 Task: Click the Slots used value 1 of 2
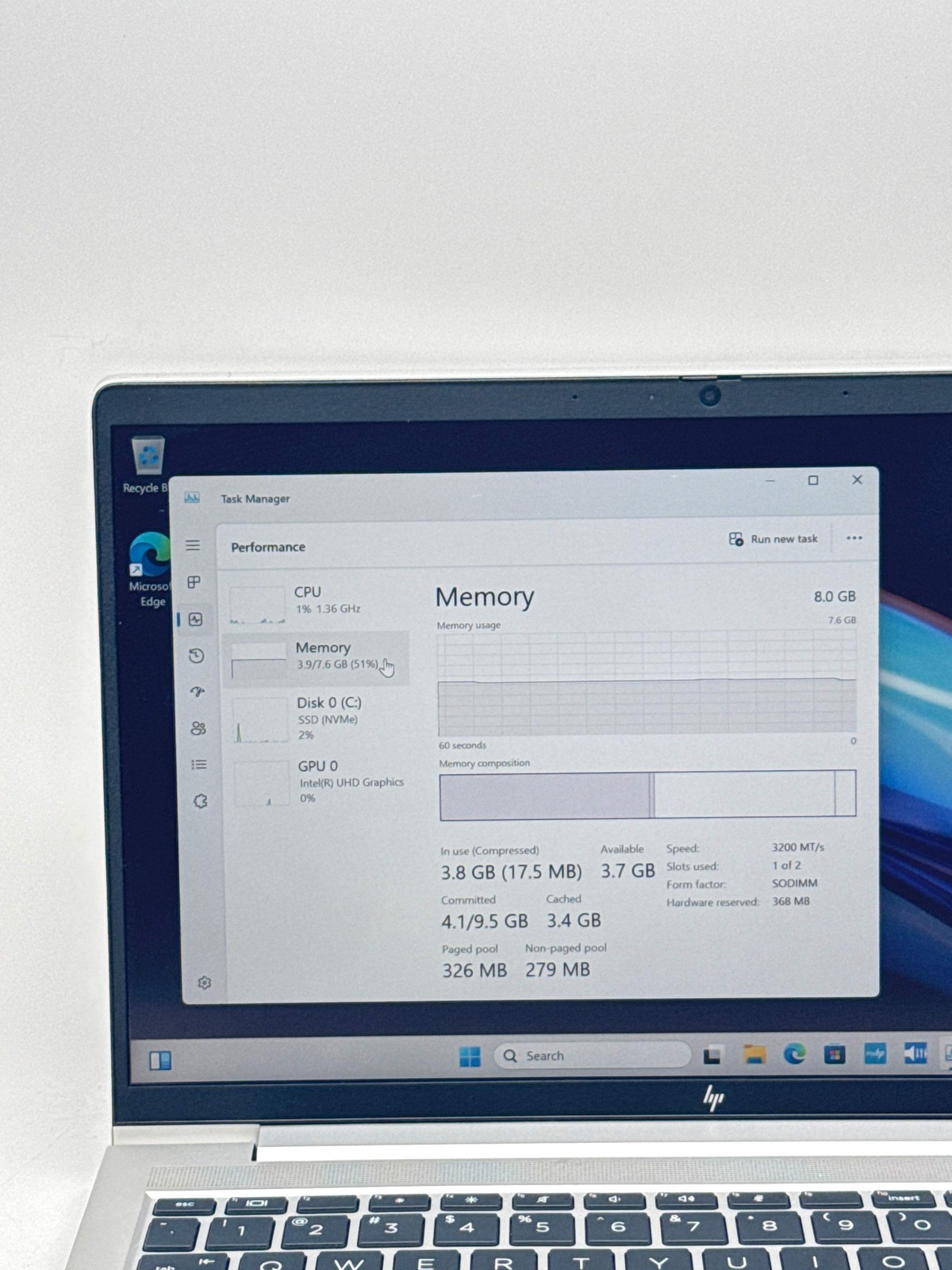786,865
